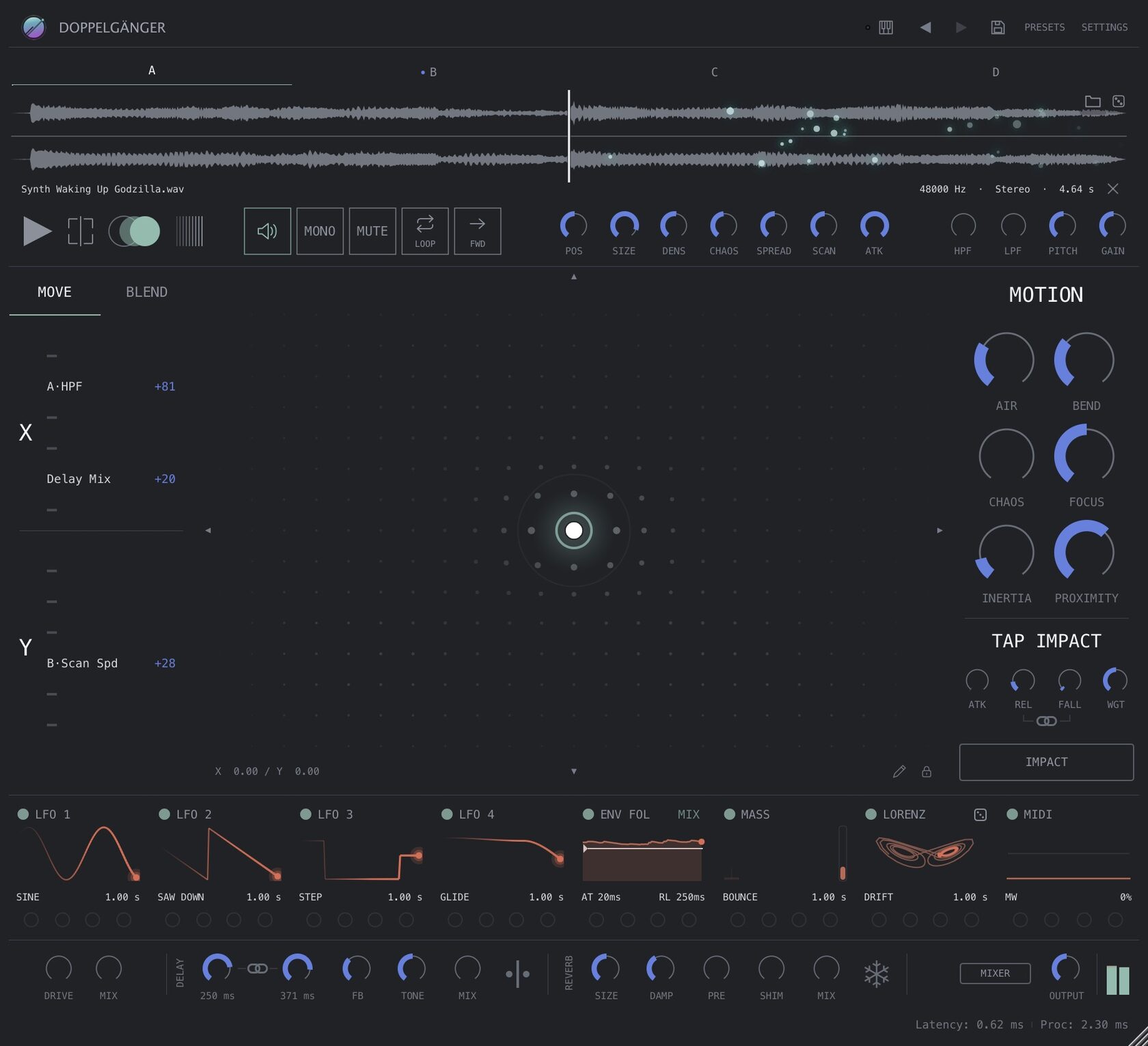Save preset with the floppy disk icon
Image resolution: width=1148 pixels, height=1046 pixels.
pos(998,27)
